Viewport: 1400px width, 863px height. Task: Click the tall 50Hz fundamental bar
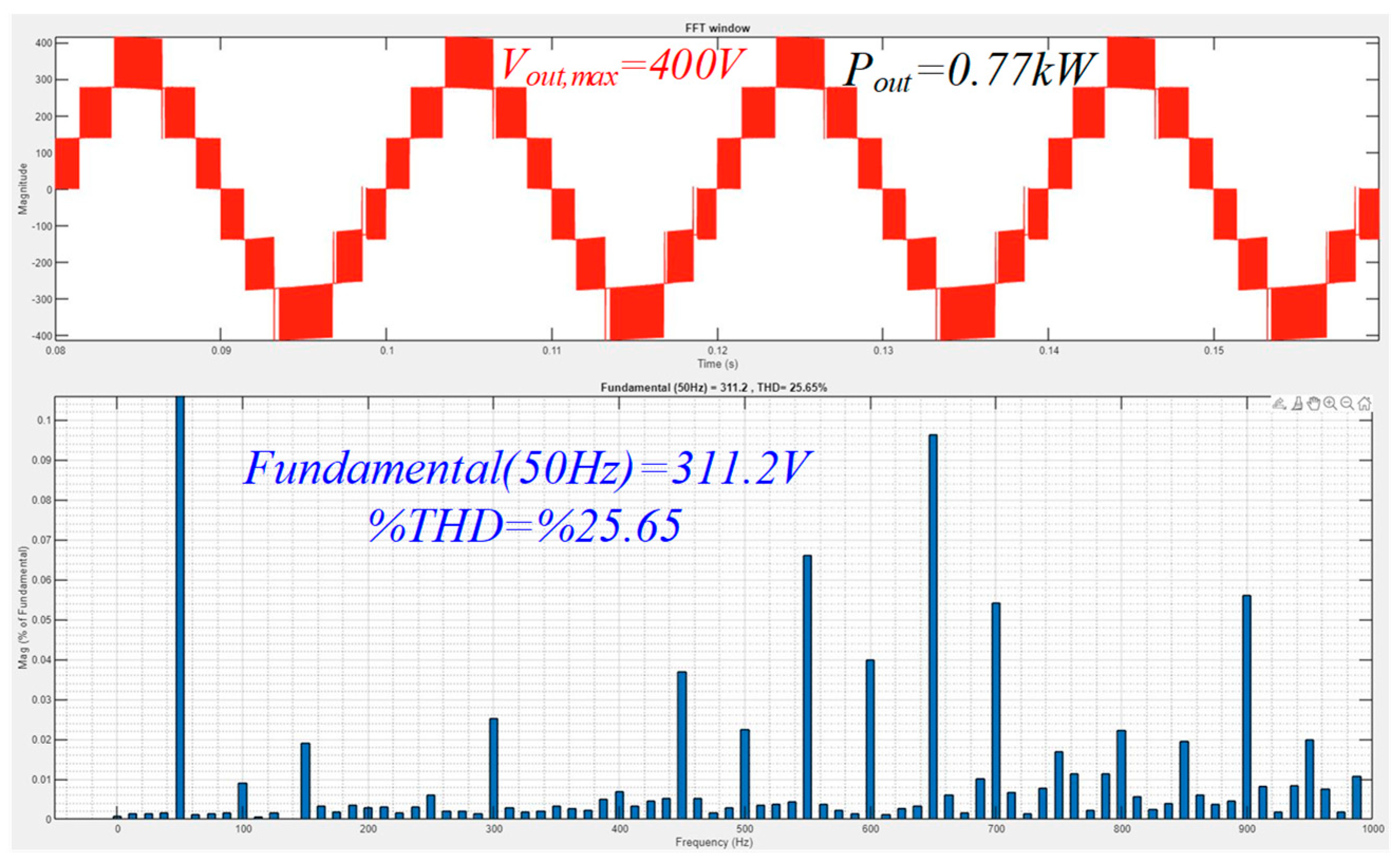(x=180, y=605)
